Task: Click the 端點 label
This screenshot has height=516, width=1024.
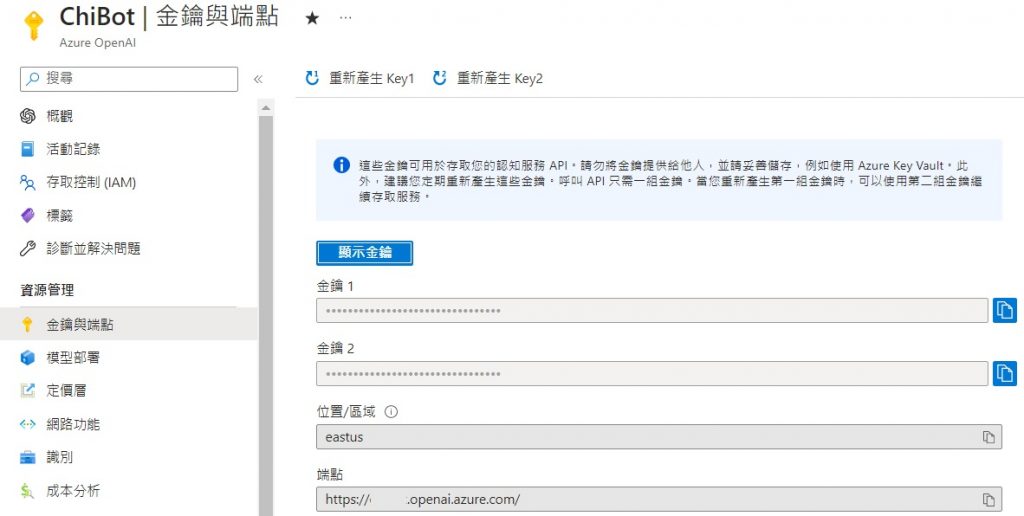Action: point(330,474)
